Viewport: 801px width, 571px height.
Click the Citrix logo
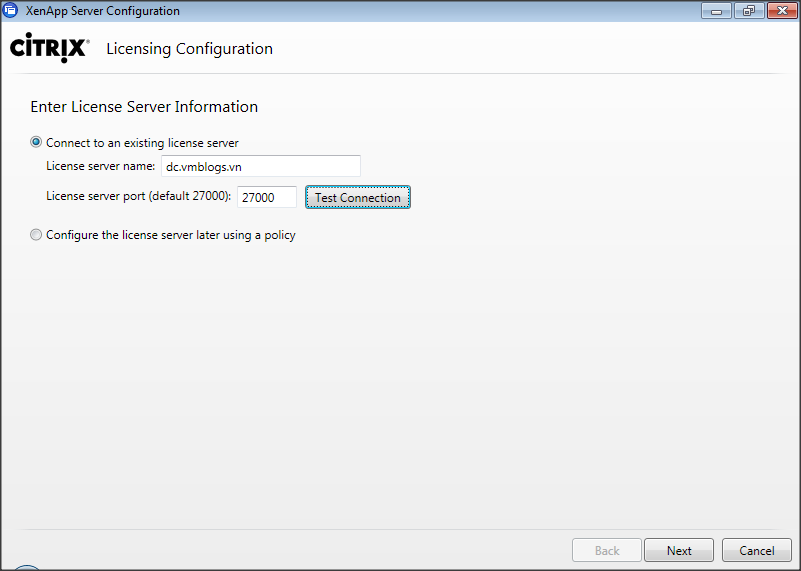coord(50,49)
